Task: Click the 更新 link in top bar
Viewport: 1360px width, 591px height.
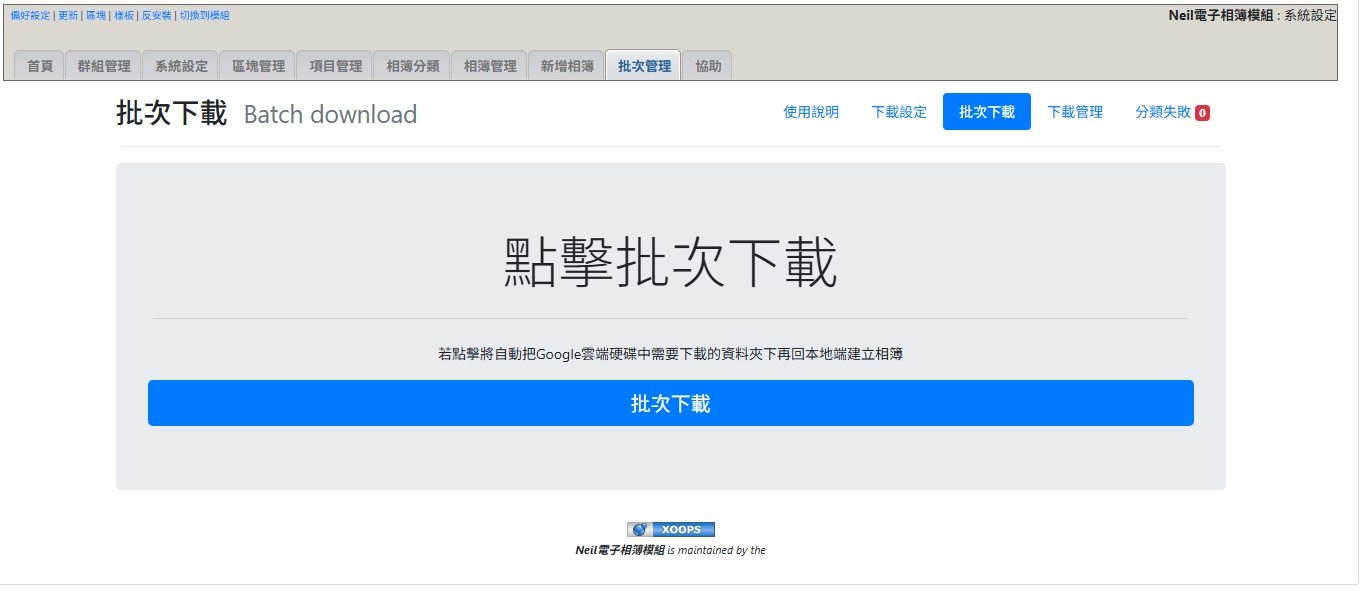Action: [x=67, y=16]
